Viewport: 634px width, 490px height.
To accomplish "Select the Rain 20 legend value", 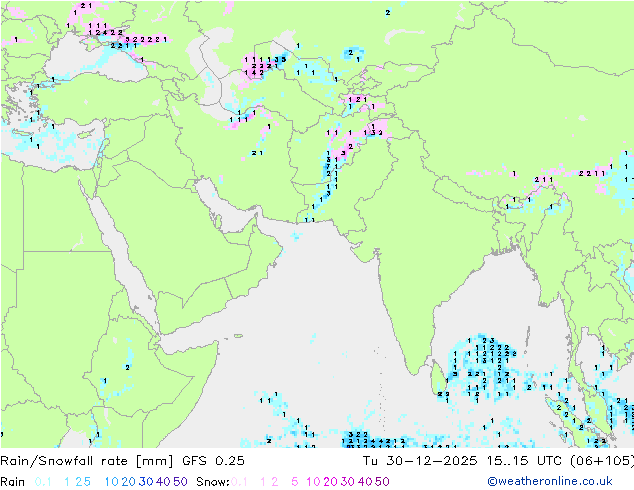I will (x=129, y=482).
